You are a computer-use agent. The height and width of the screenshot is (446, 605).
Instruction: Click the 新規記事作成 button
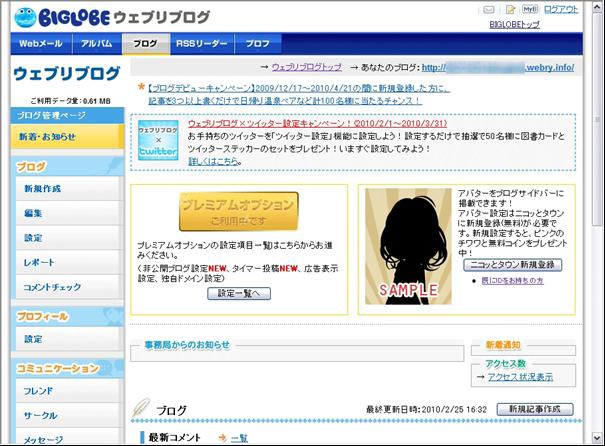(535, 409)
